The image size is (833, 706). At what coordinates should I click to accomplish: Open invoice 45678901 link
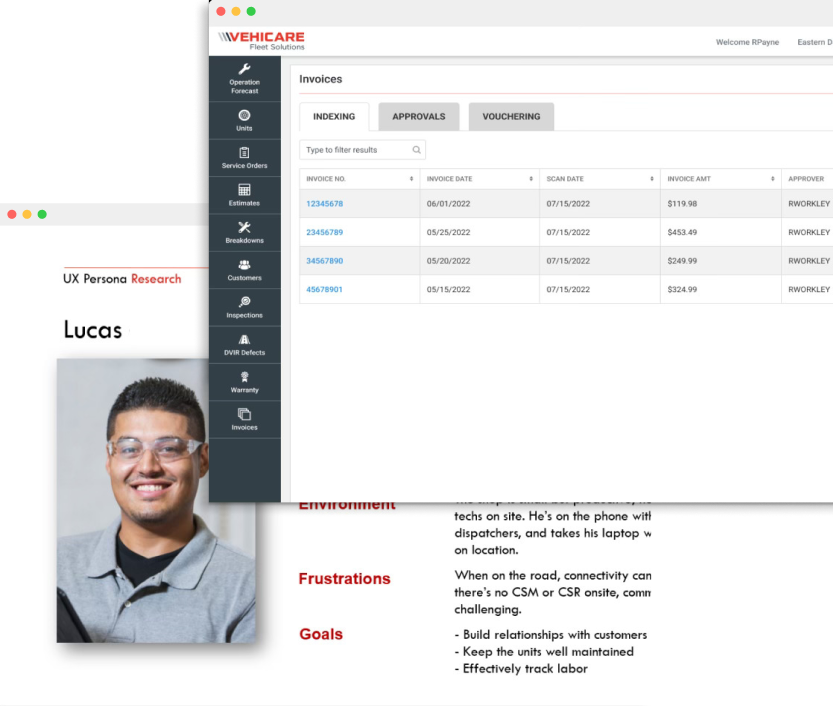(x=324, y=290)
